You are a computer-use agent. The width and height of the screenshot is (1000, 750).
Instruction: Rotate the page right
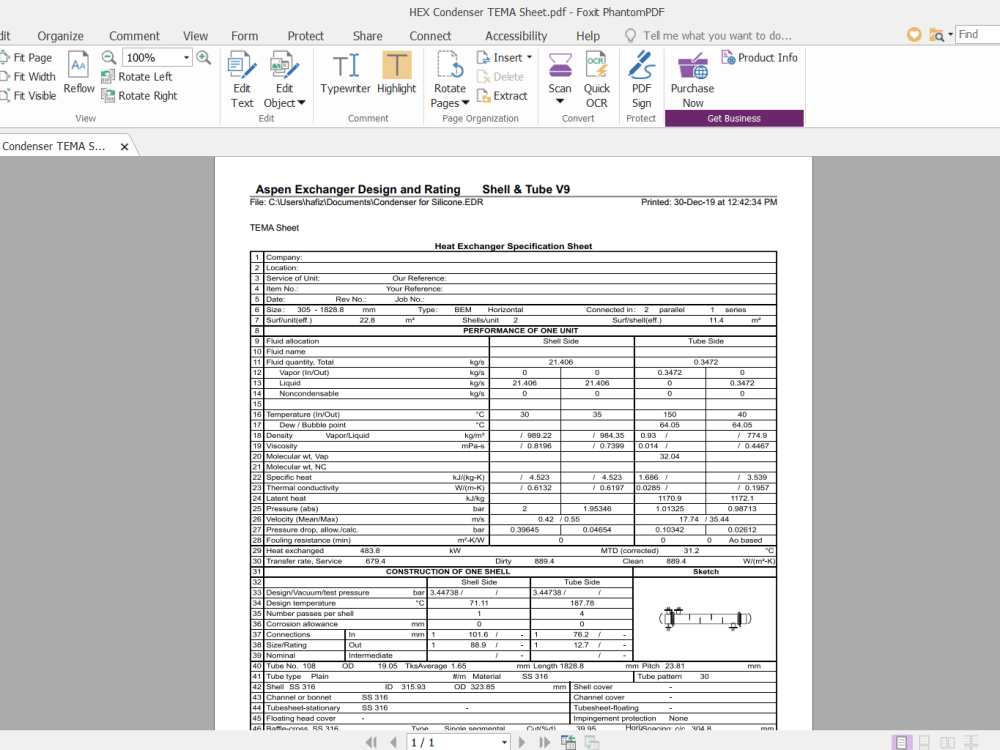pyautogui.click(x=139, y=96)
